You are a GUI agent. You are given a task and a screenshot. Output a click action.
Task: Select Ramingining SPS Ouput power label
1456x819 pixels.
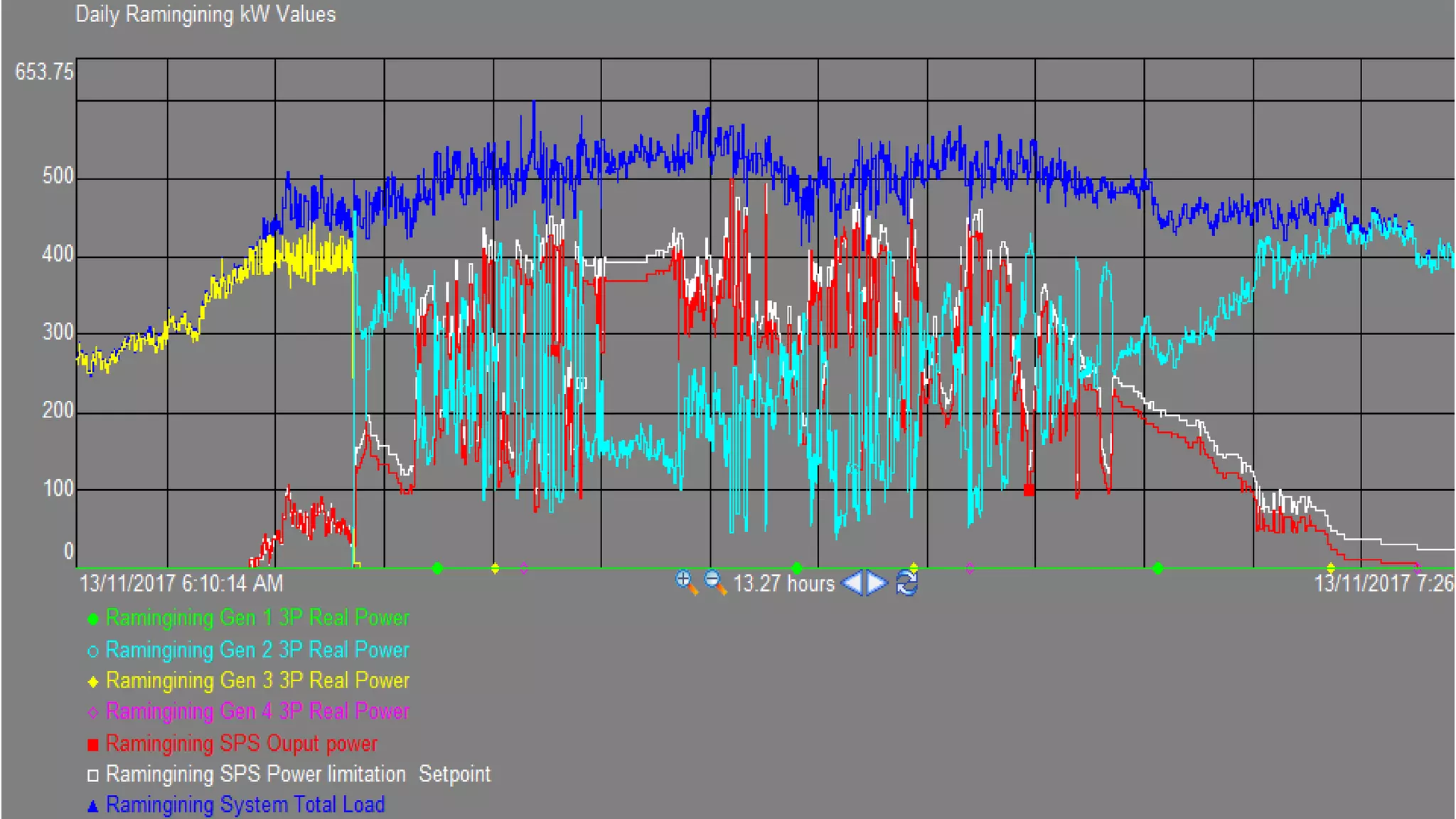coord(241,744)
